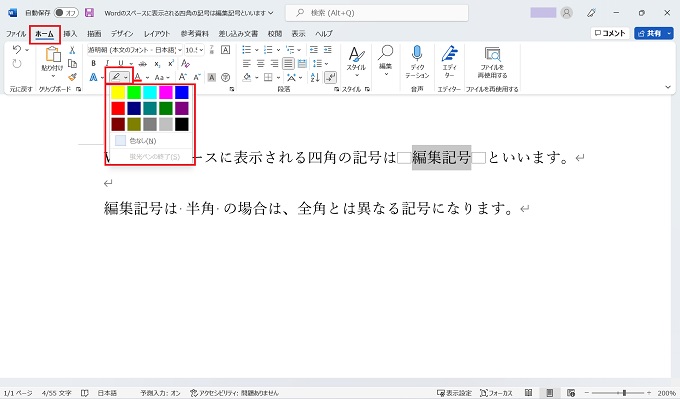
Task: Collapse the ribbon with chevron
Action: pos(667,87)
